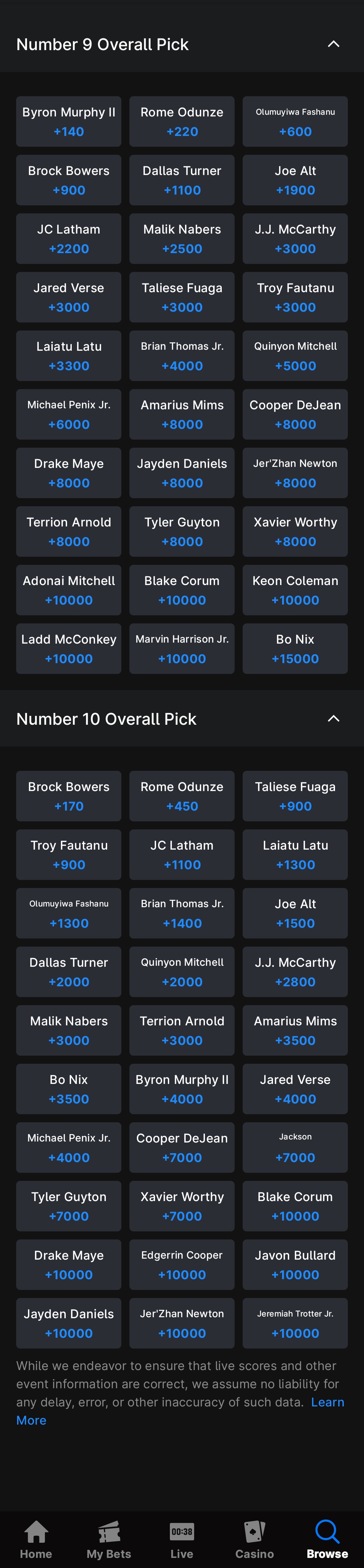Select Jackson +7000 odds
This screenshot has width=364, height=1568.
(295, 1147)
